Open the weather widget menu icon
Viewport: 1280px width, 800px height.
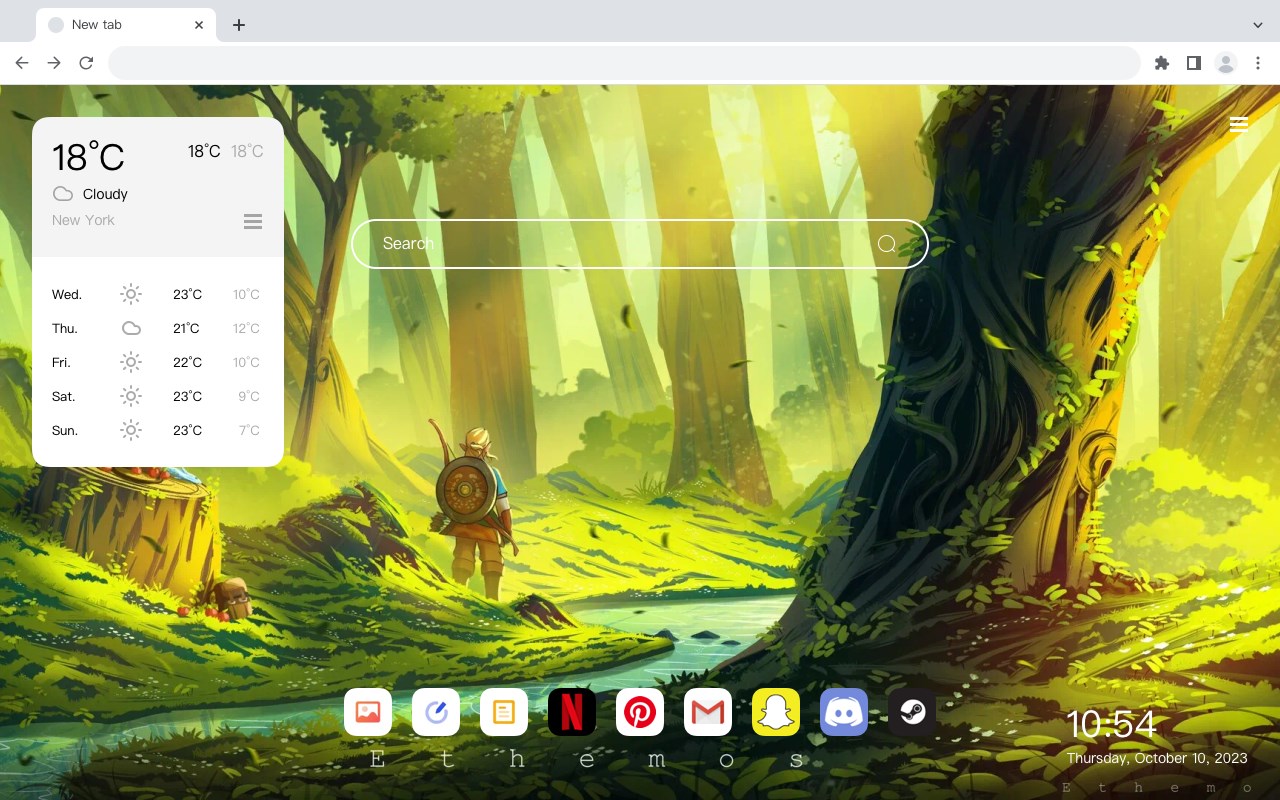coord(253,221)
